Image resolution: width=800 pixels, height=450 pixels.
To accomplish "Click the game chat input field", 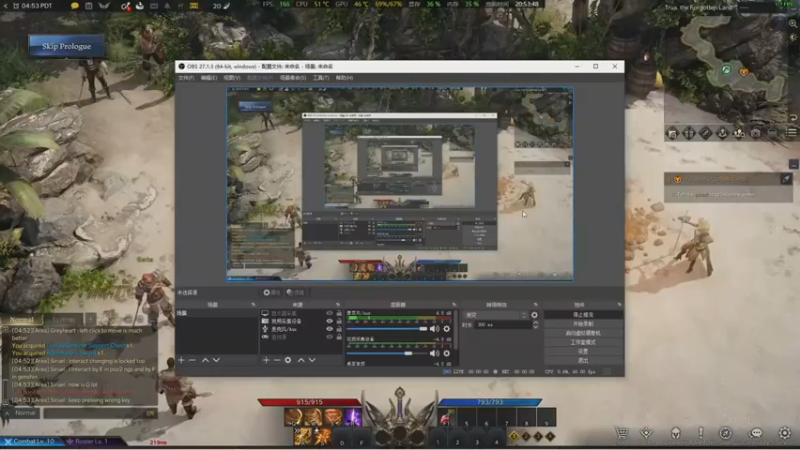I will (99, 413).
